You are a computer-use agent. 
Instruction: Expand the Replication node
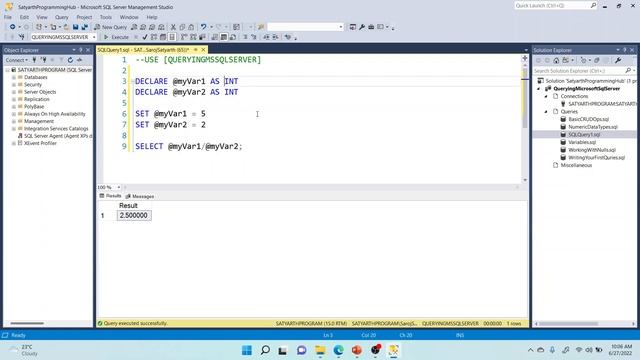14,99
